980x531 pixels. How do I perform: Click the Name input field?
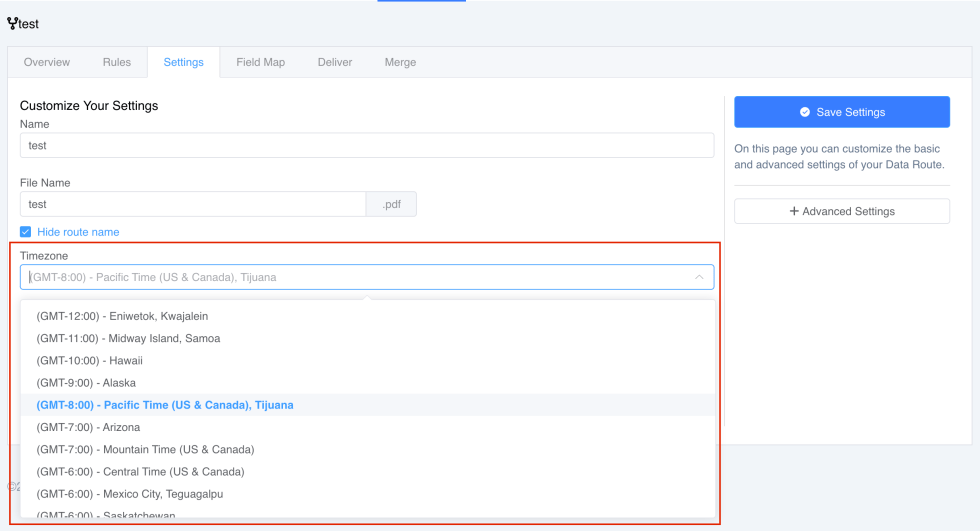tap(367, 146)
